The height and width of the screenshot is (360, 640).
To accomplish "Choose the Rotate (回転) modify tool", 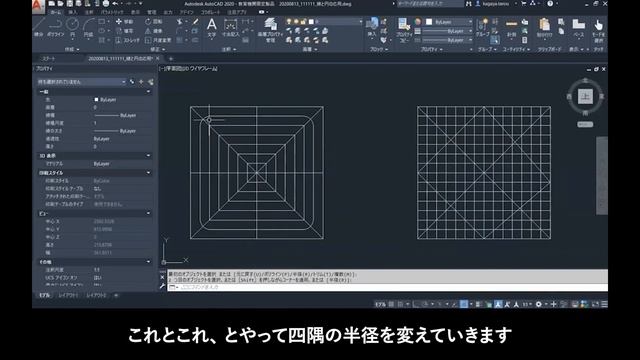I will (x=153, y=22).
